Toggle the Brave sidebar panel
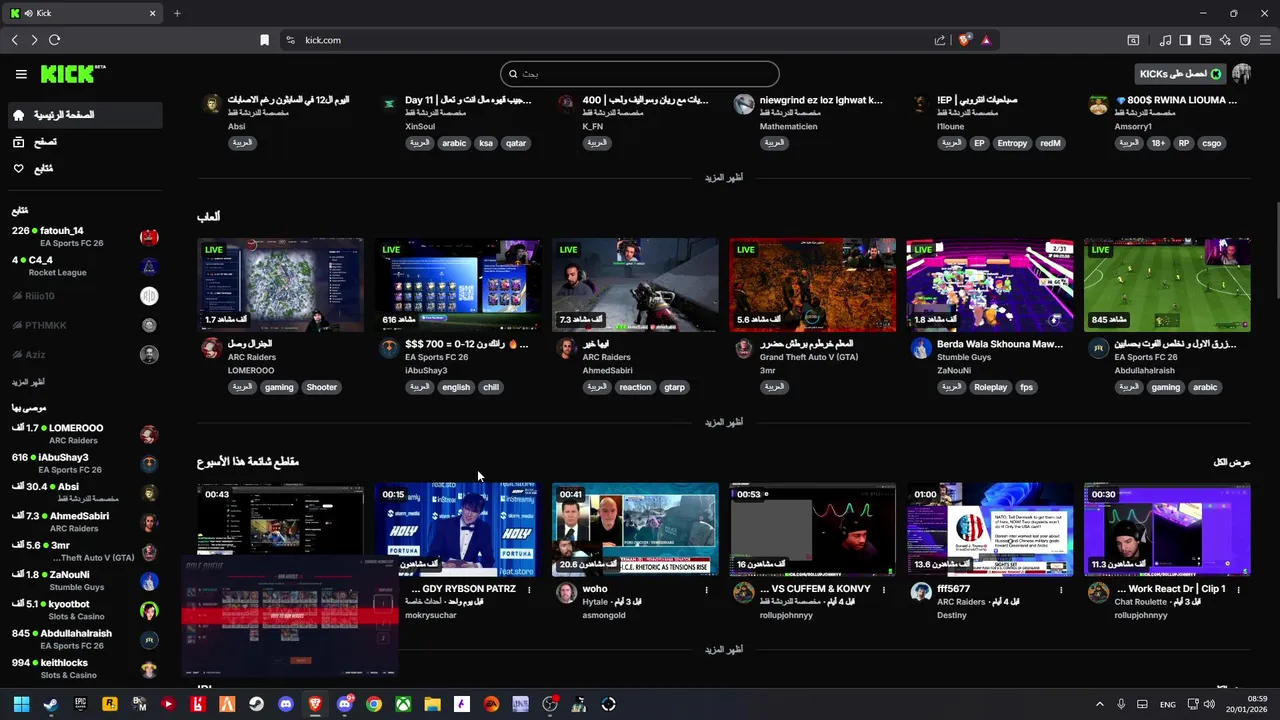This screenshot has height=720, width=1280. (x=1185, y=40)
